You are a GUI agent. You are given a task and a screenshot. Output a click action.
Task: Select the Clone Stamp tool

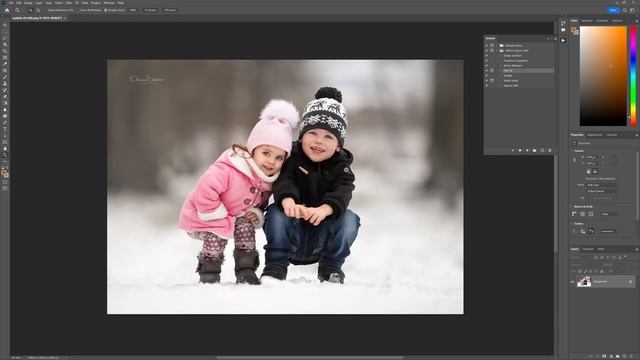(5, 84)
